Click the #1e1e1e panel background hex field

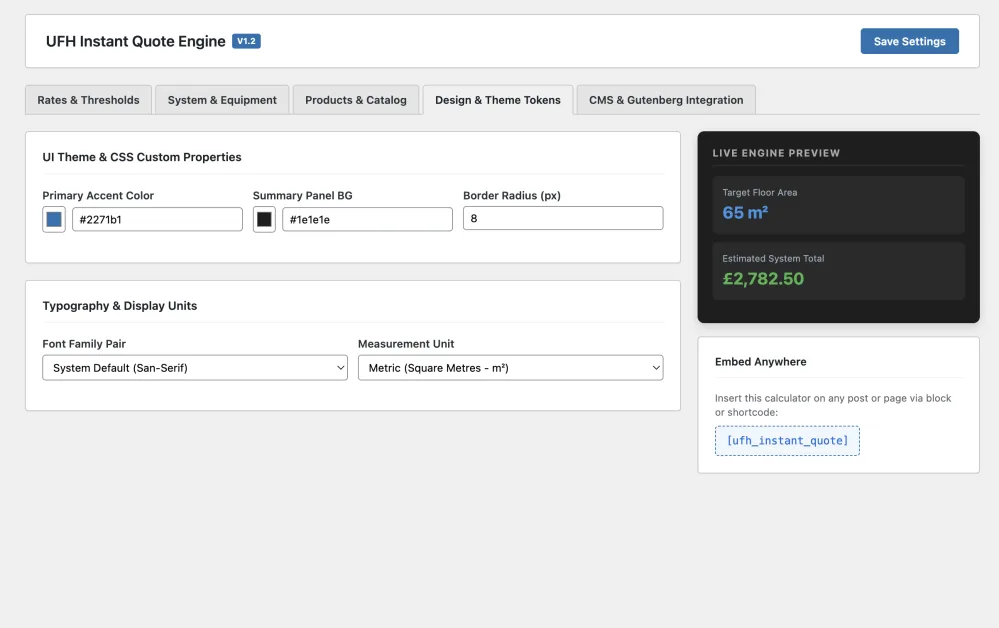pos(368,219)
